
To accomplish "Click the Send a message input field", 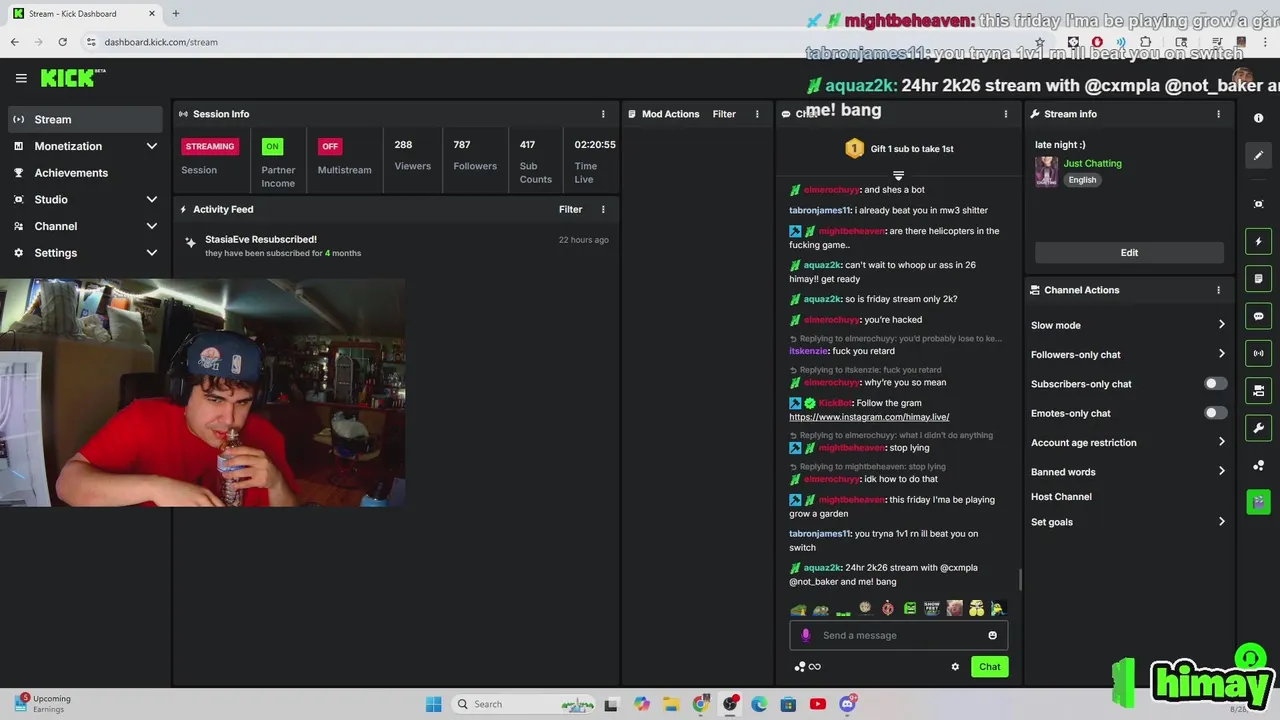I will [898, 635].
